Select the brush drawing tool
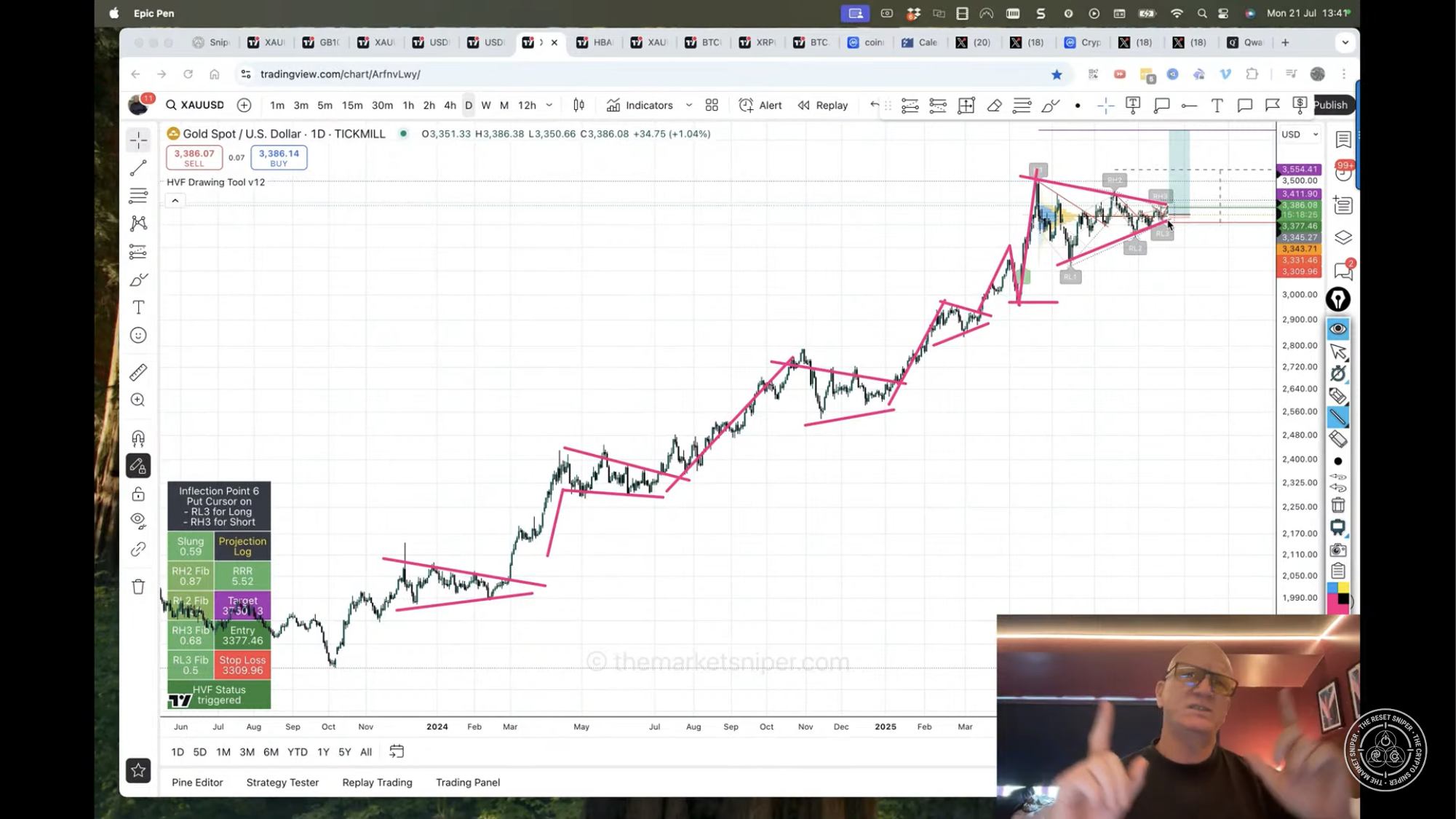The height and width of the screenshot is (819, 1456). point(138,280)
